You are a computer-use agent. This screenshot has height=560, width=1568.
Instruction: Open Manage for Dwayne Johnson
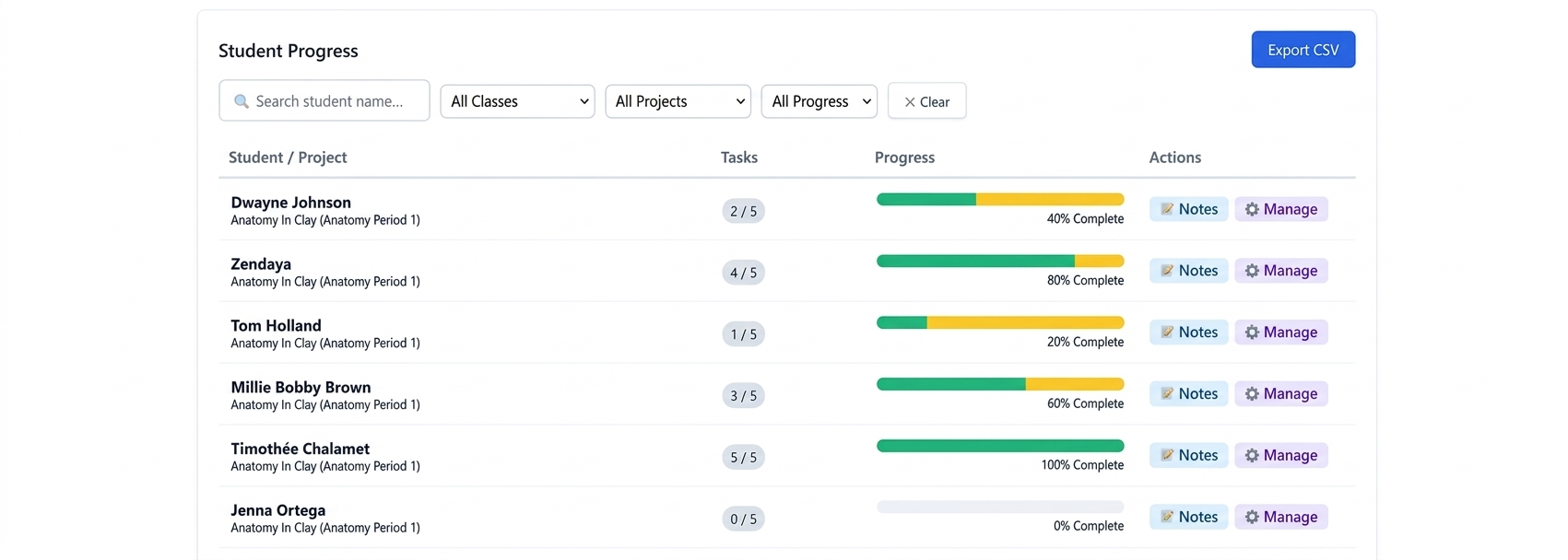pyautogui.click(x=1281, y=209)
